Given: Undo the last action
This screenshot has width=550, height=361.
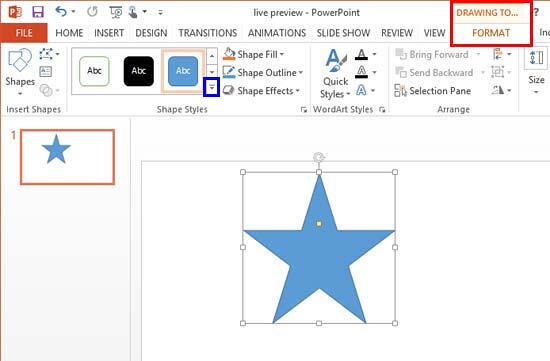Looking at the screenshot, I should 61,12.
